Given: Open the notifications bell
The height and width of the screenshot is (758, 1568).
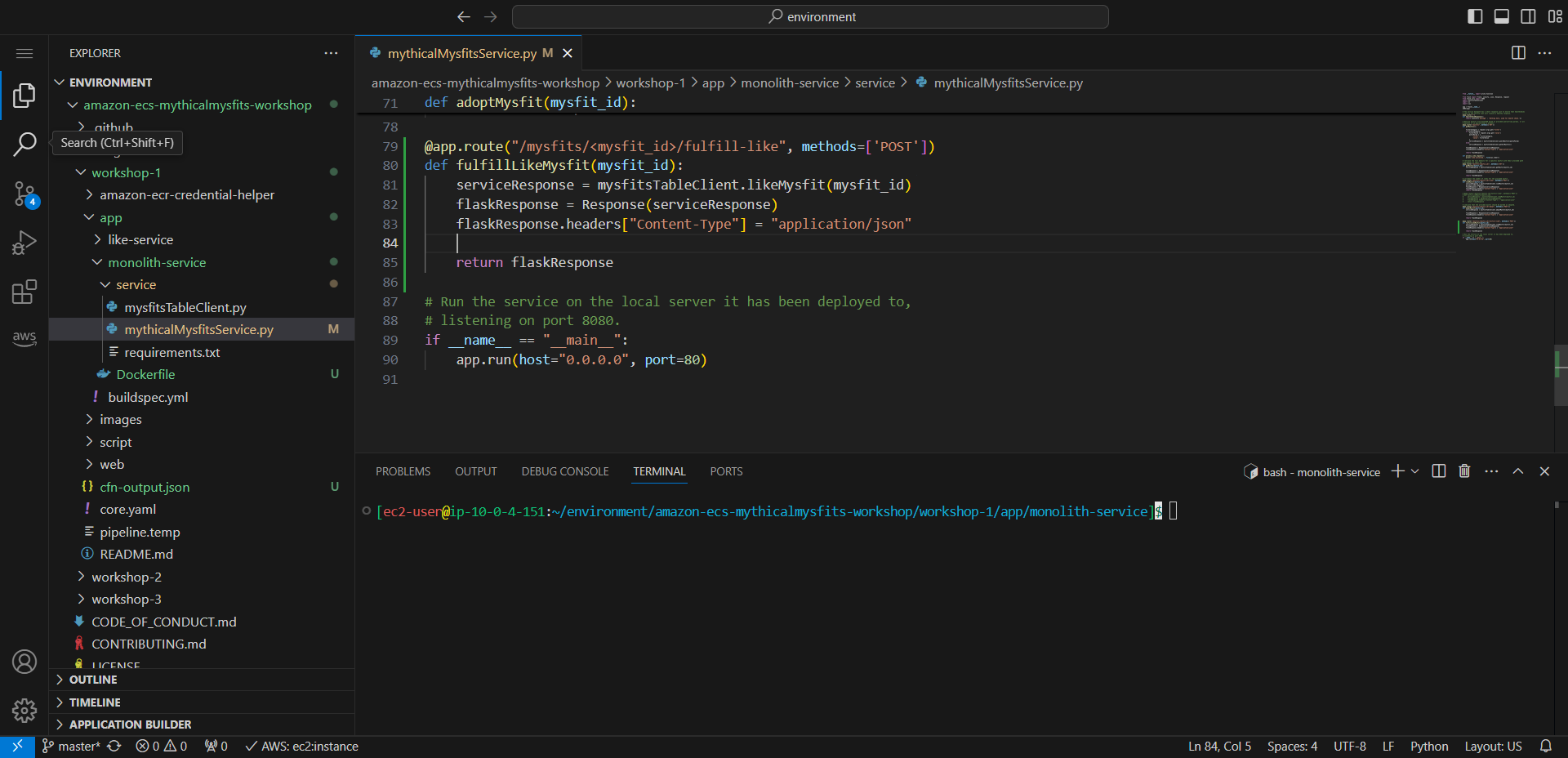Looking at the screenshot, I should (x=1546, y=747).
